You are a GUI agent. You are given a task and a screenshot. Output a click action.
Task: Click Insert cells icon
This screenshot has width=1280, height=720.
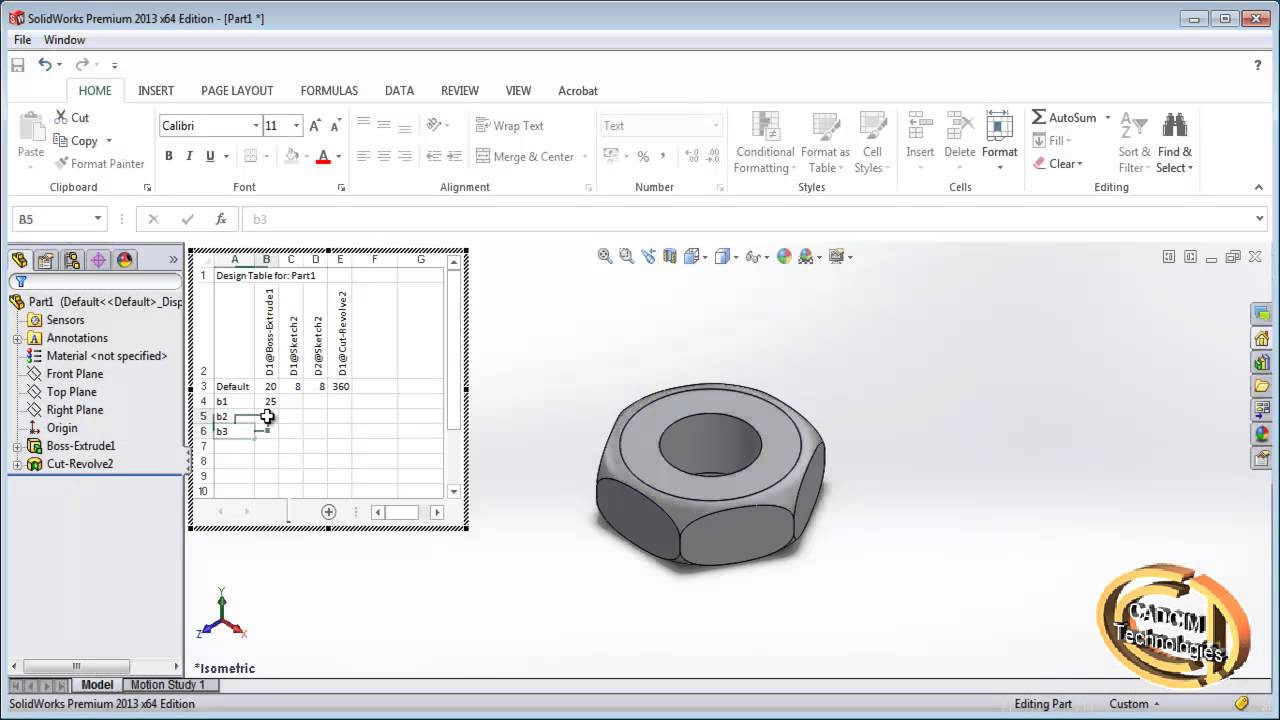[920, 127]
